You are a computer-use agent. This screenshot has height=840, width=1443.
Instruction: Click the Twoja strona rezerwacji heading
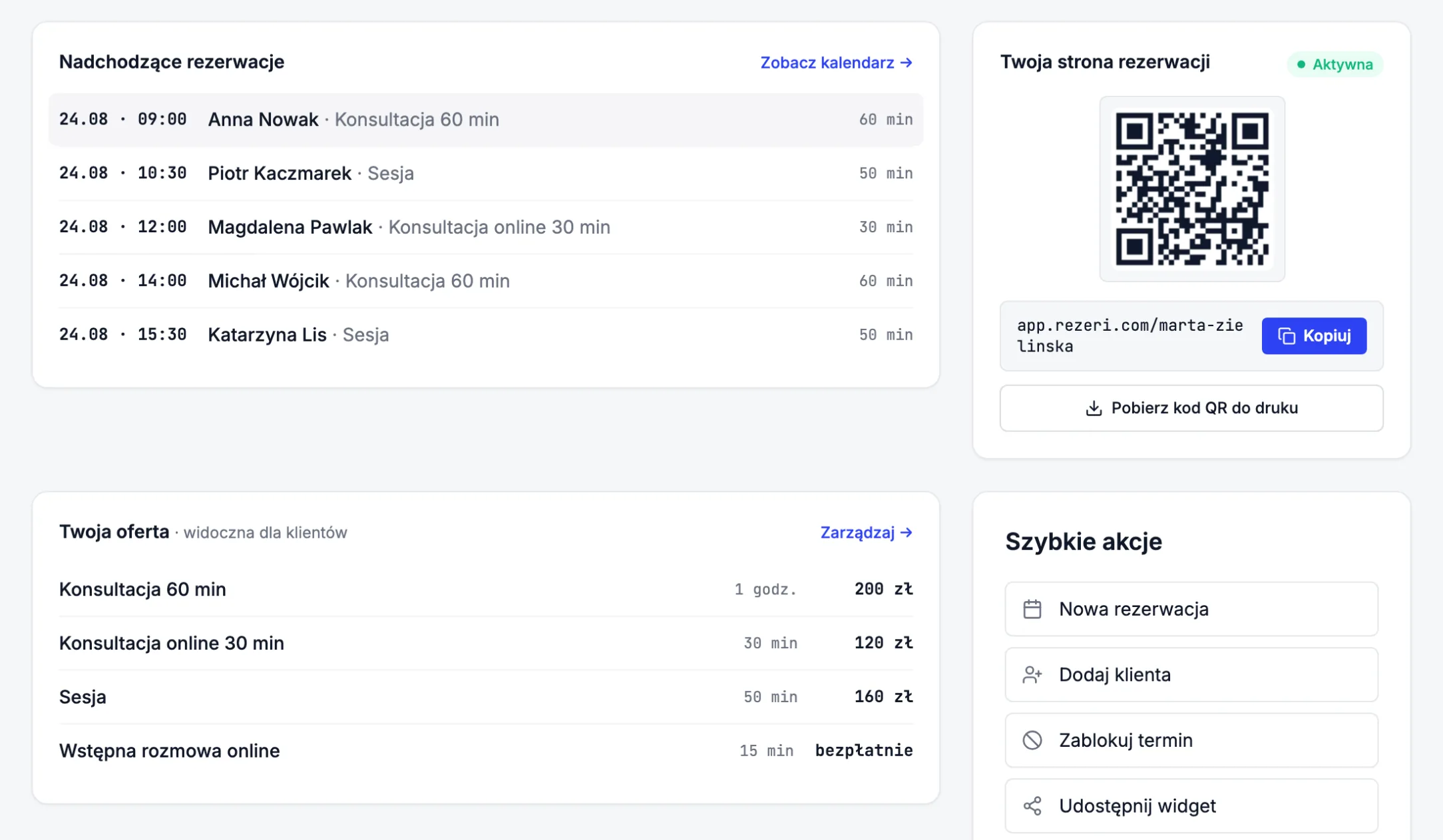(x=1105, y=62)
